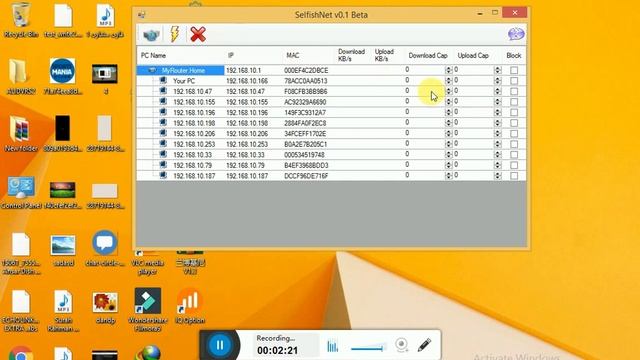Screen dimensions: 640x360
Task: Click Download Cap spinner for 192.168.10.155
Action: 449,102
